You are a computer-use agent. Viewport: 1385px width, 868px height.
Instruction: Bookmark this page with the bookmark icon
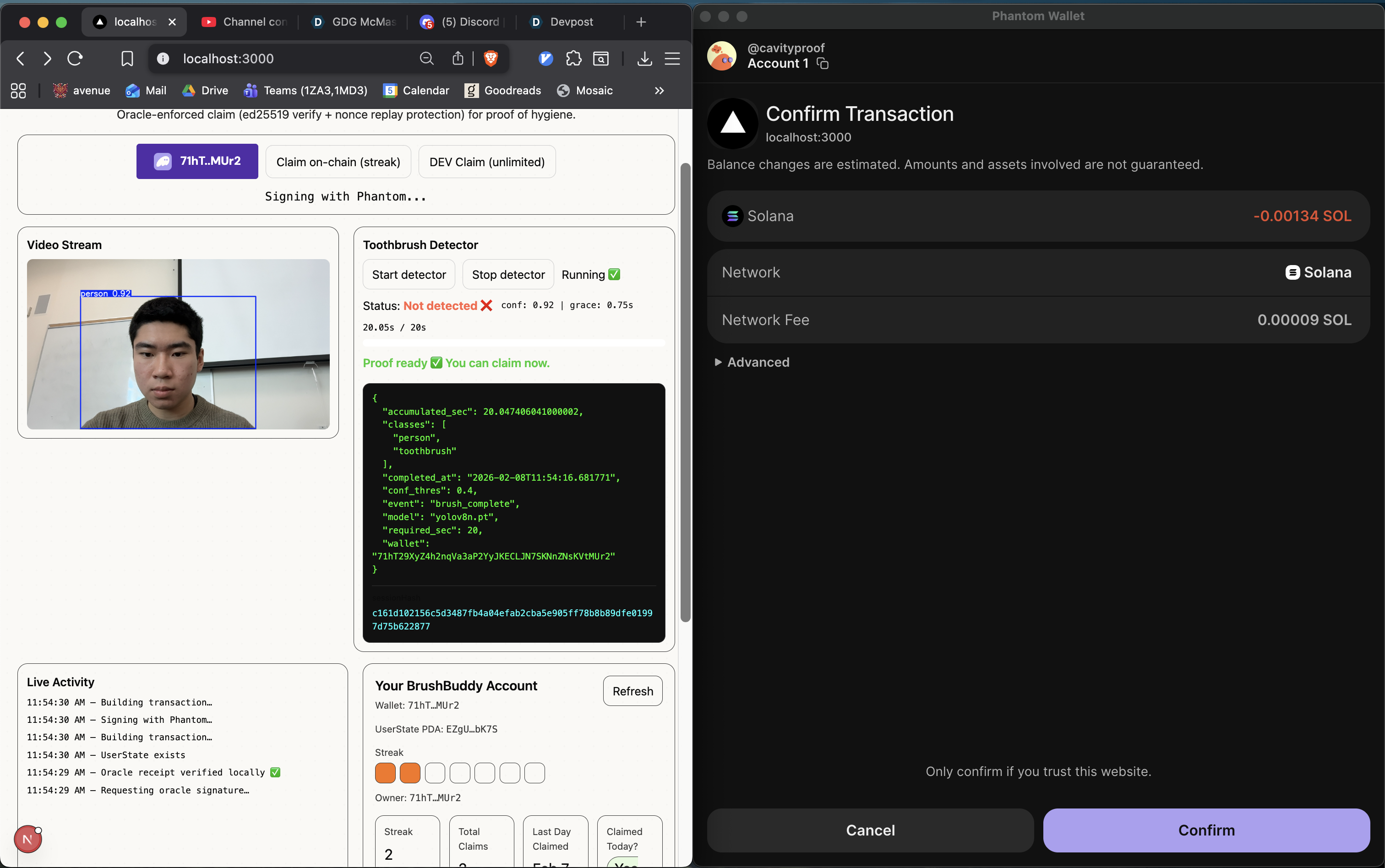[x=127, y=59]
